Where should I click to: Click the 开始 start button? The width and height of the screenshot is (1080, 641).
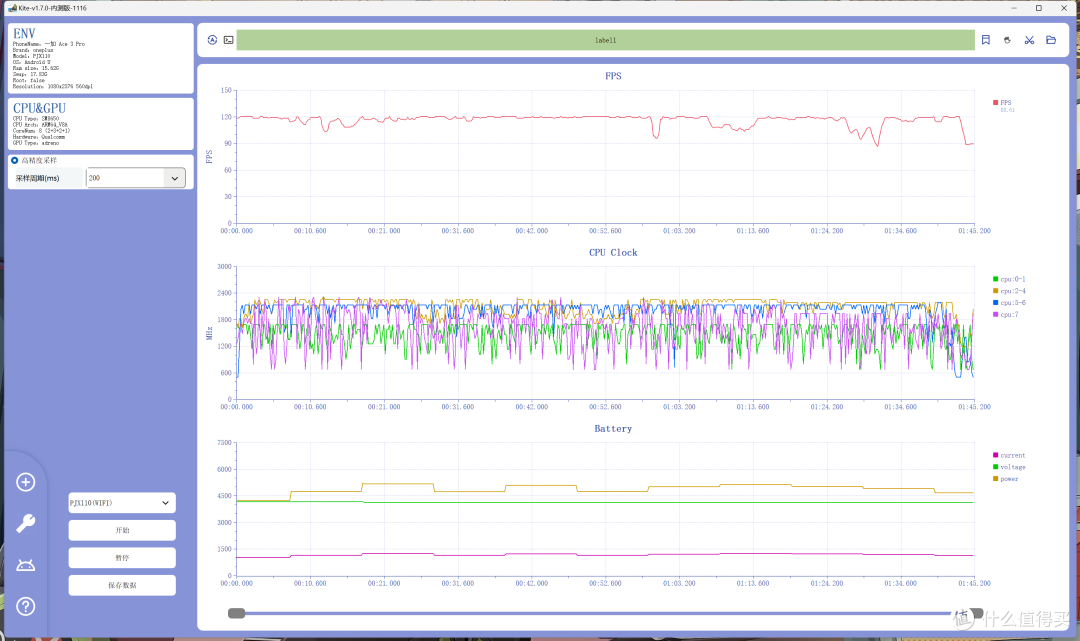pyautogui.click(x=122, y=530)
